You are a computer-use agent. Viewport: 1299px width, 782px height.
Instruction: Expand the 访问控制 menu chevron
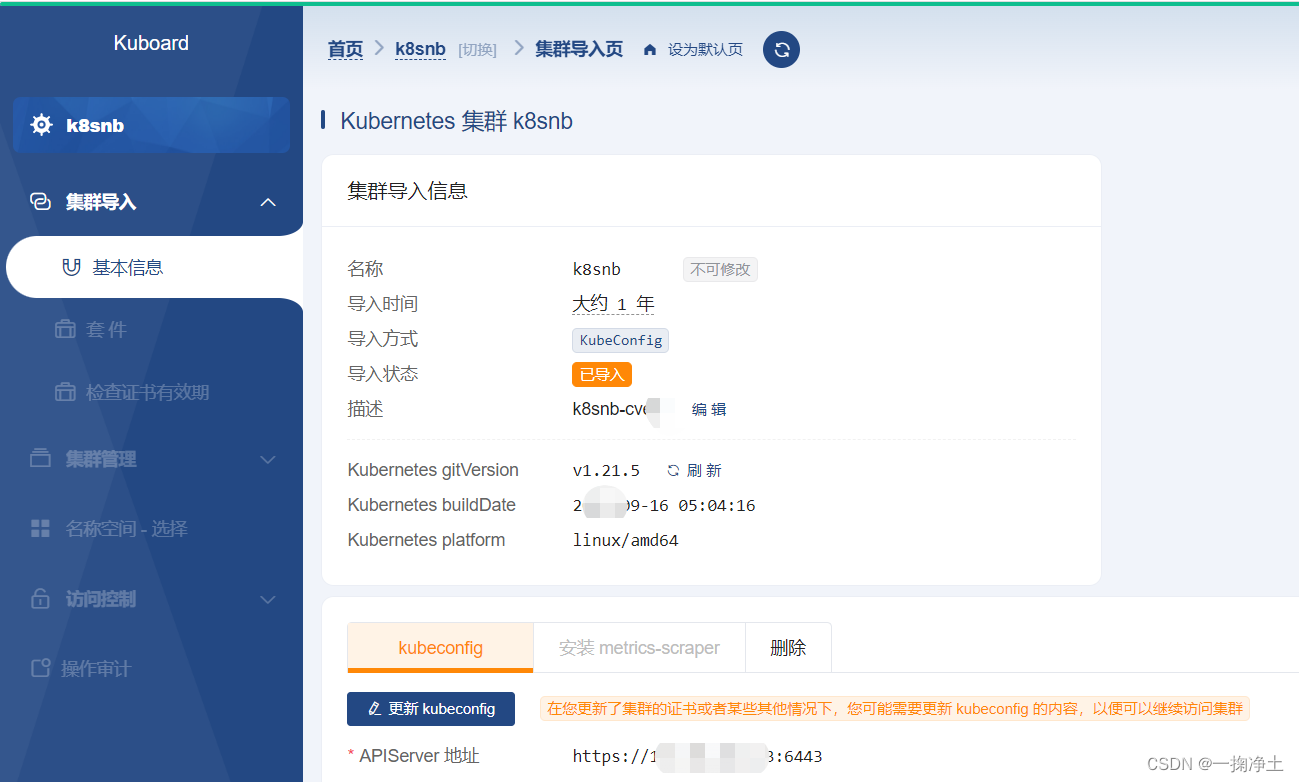tap(267, 599)
